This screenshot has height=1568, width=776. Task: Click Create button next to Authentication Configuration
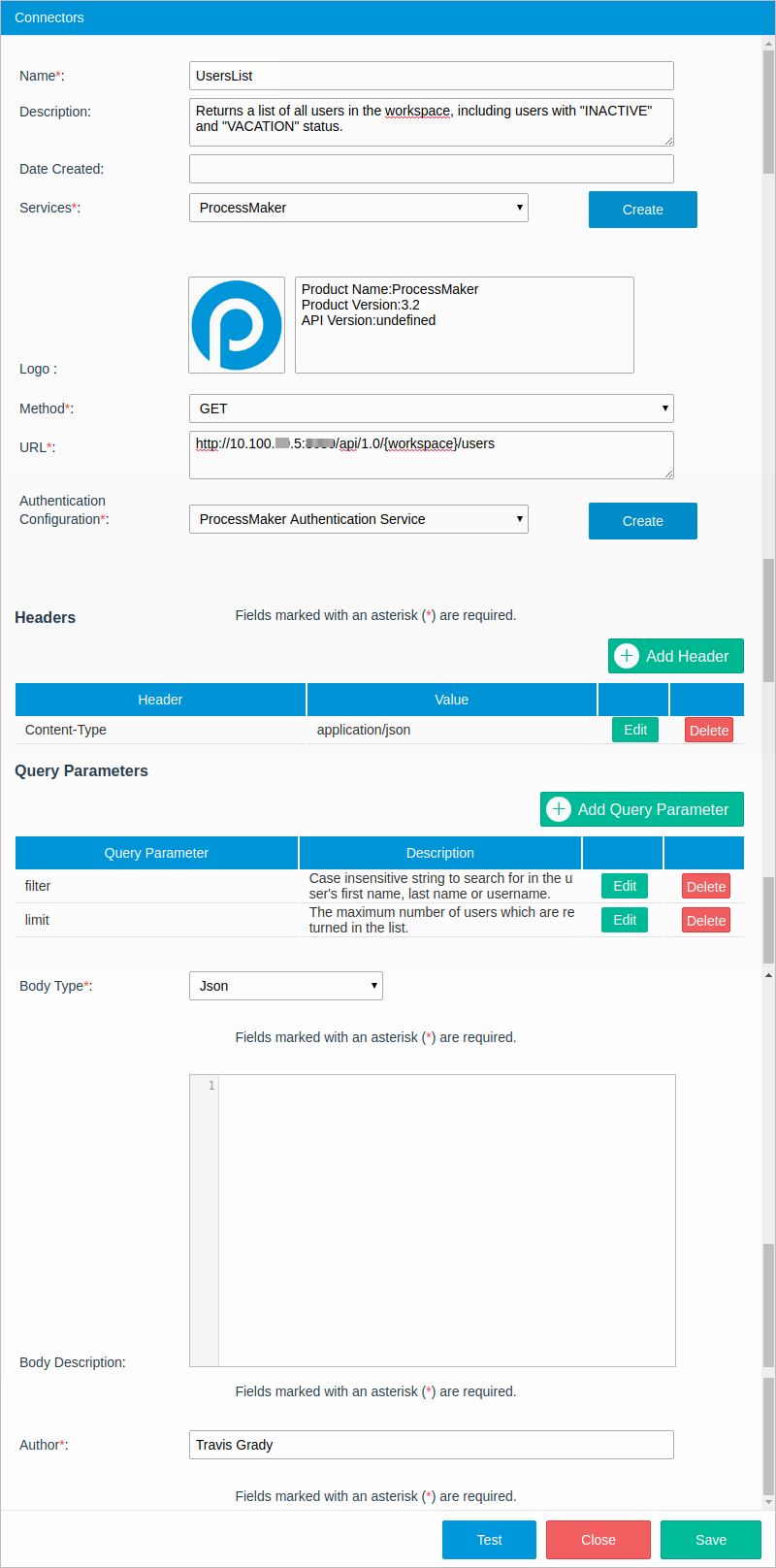click(642, 521)
